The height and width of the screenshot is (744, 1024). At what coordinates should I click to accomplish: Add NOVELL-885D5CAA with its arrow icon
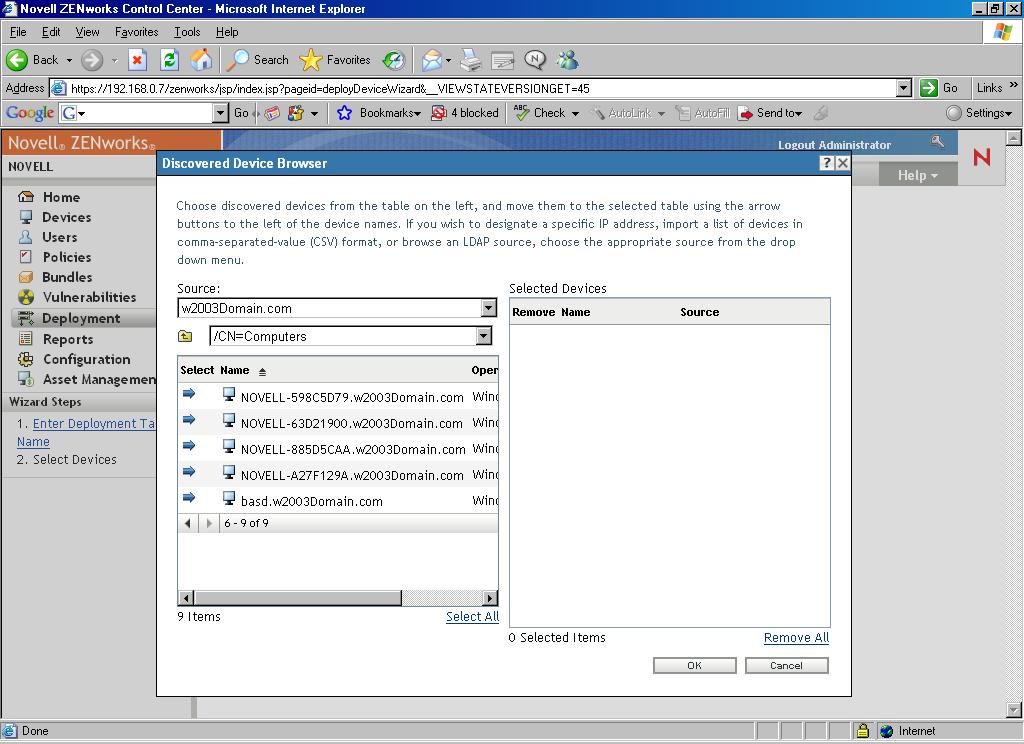(x=189, y=445)
